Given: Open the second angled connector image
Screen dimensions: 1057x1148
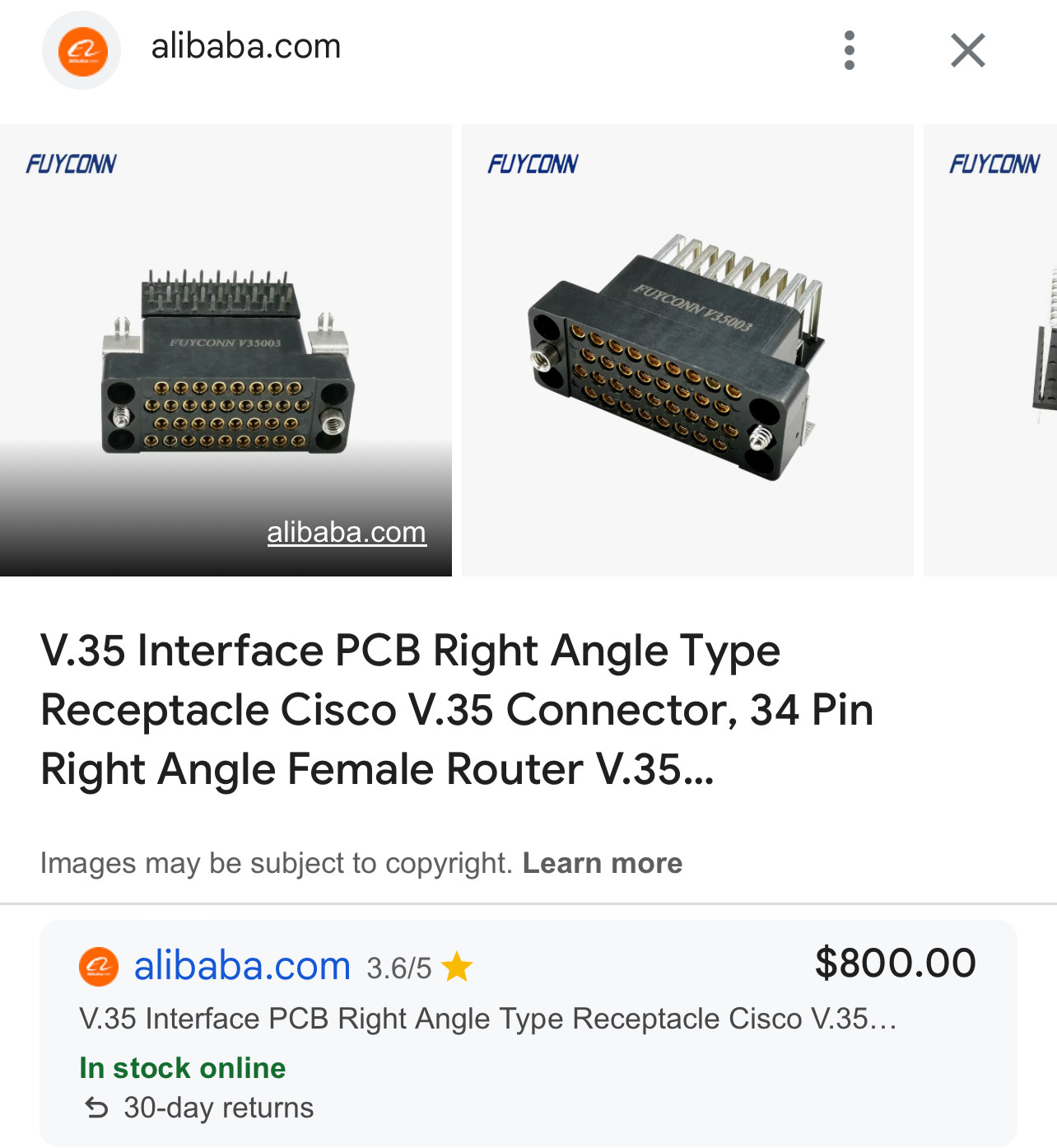Looking at the screenshot, I should pyautogui.click(x=687, y=354).
